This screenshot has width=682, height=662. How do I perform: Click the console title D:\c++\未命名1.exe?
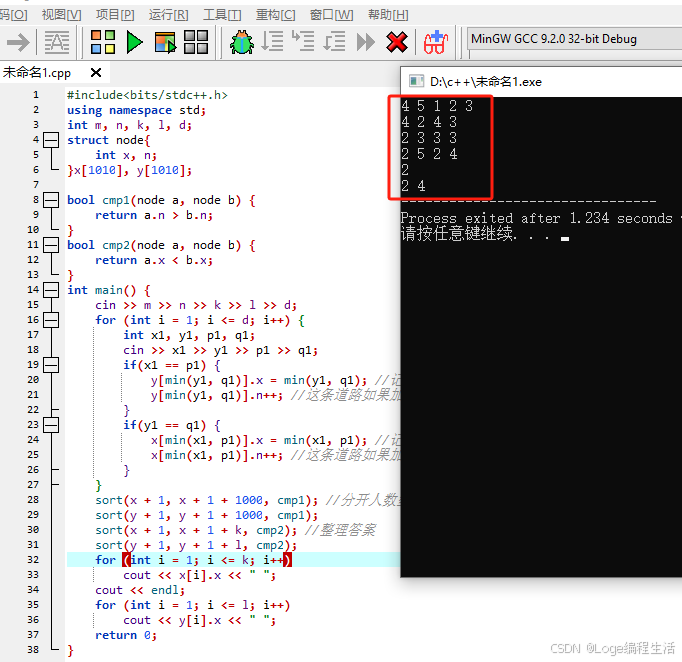point(486,82)
